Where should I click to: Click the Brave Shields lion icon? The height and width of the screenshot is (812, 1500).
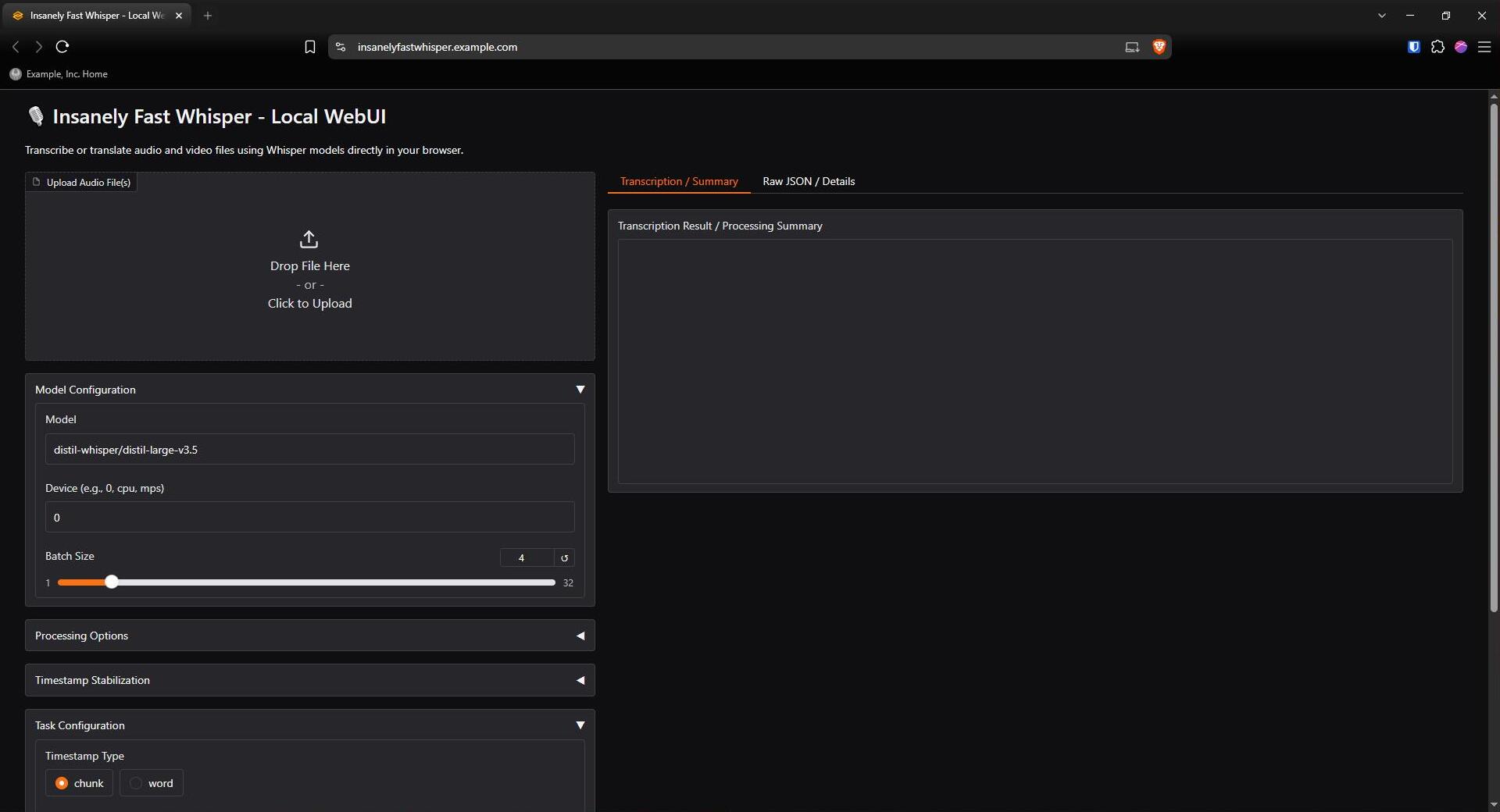[x=1159, y=47]
